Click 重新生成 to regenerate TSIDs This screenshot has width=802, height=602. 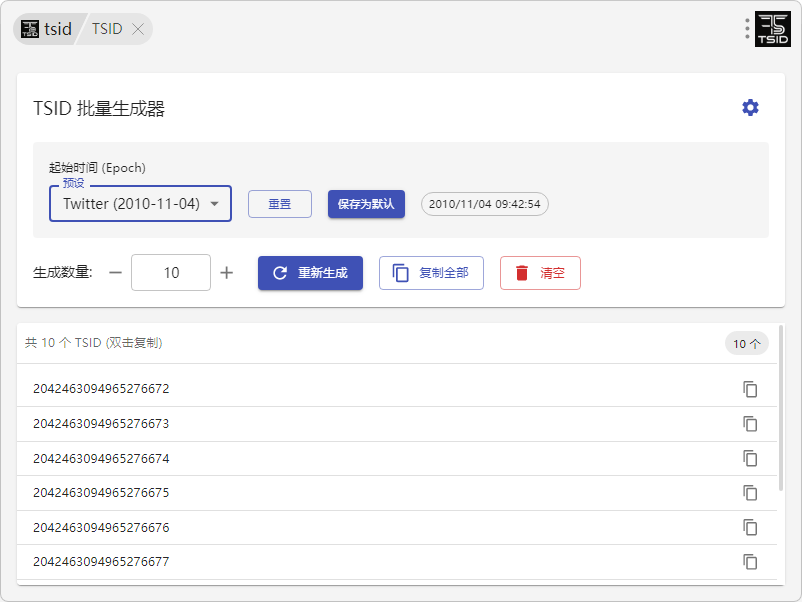click(x=310, y=273)
